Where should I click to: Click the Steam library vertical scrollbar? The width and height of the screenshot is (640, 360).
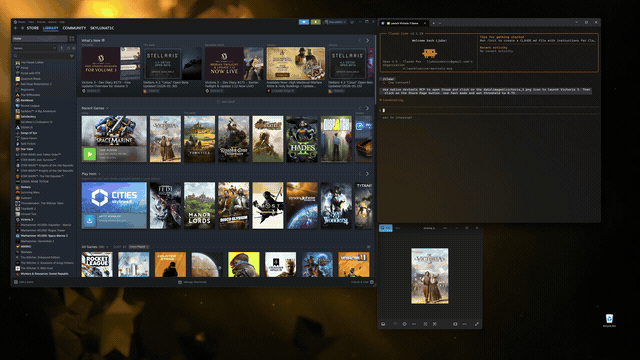(375, 69)
